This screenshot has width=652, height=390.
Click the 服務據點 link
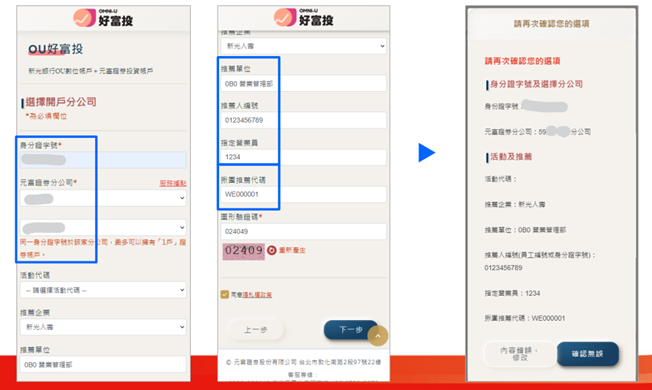173,183
